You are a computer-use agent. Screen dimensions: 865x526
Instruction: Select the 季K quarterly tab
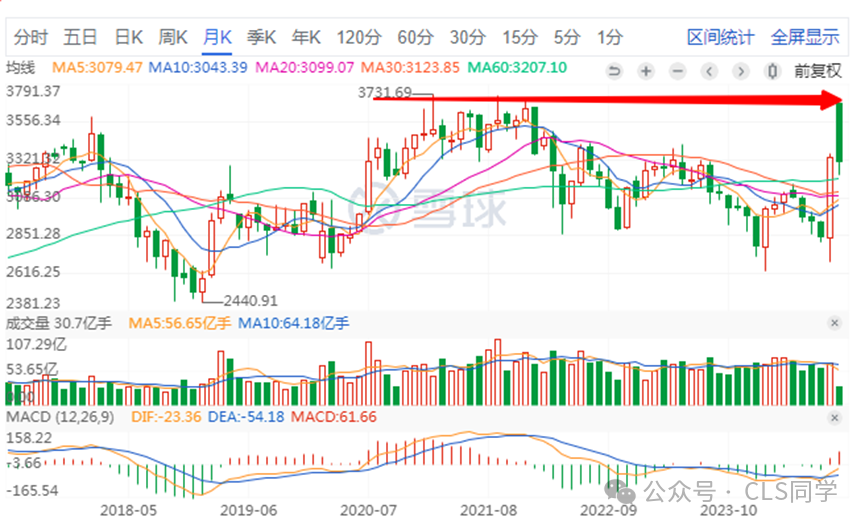tap(261, 38)
